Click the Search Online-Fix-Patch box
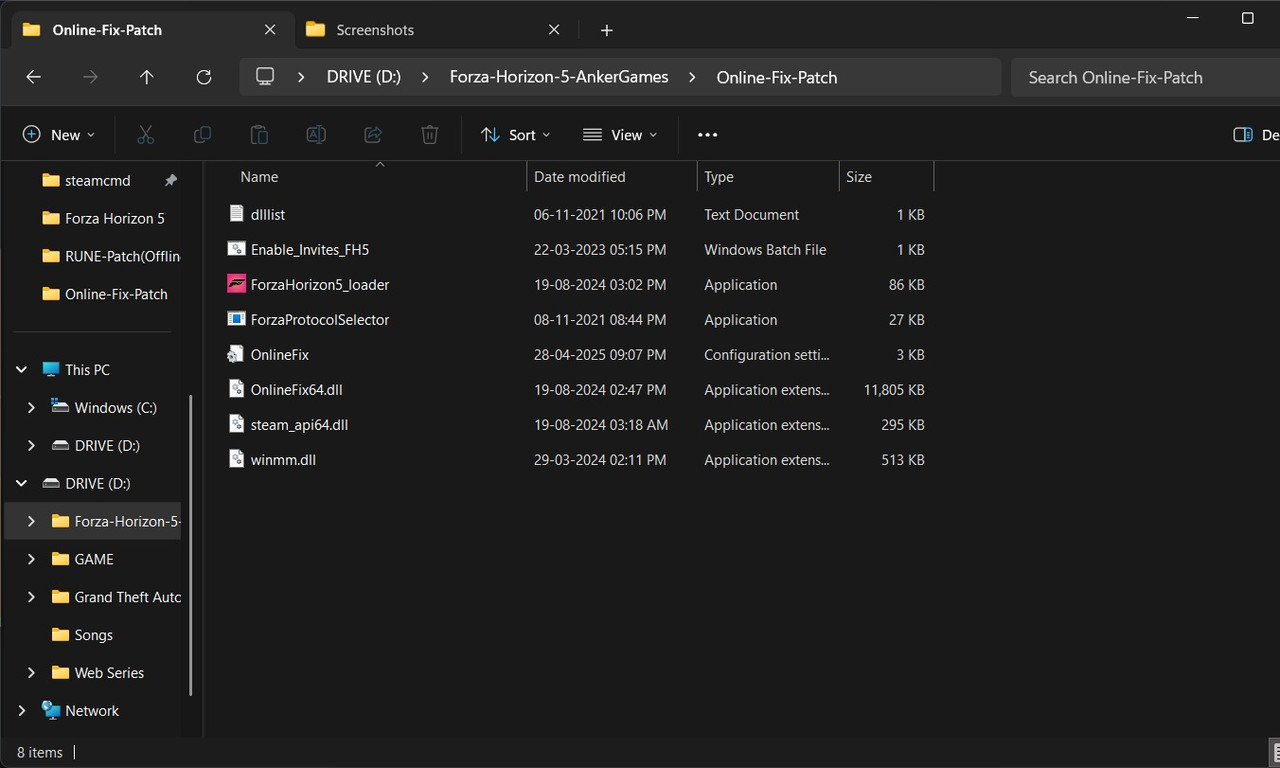 (x=1146, y=77)
